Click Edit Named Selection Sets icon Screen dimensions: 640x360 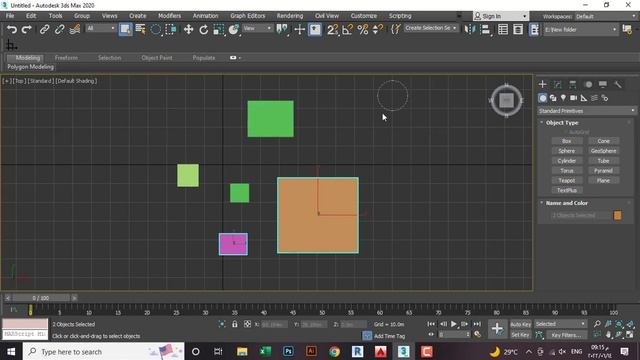(396, 29)
